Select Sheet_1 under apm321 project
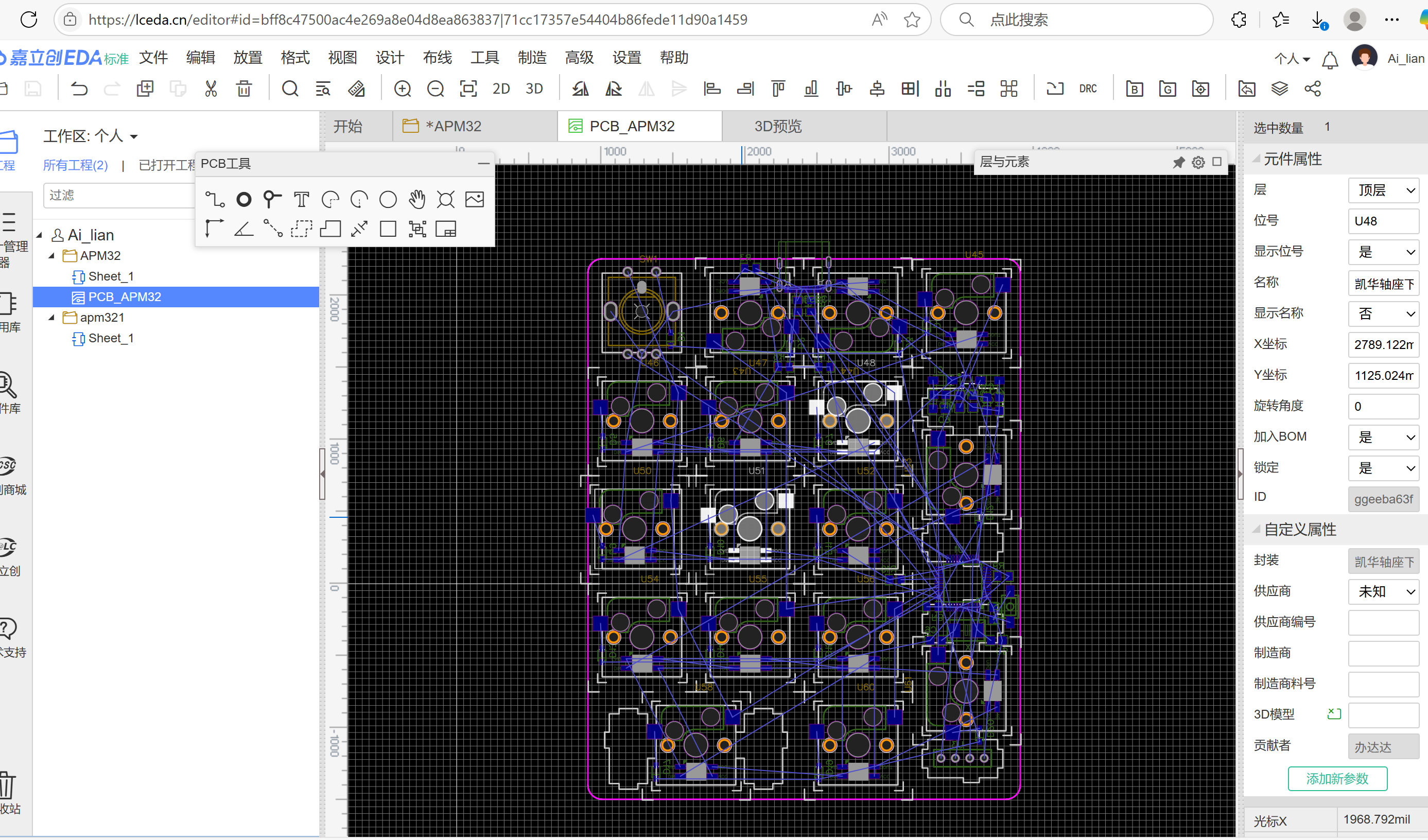Viewport: 1428px width, 840px height. tap(111, 339)
